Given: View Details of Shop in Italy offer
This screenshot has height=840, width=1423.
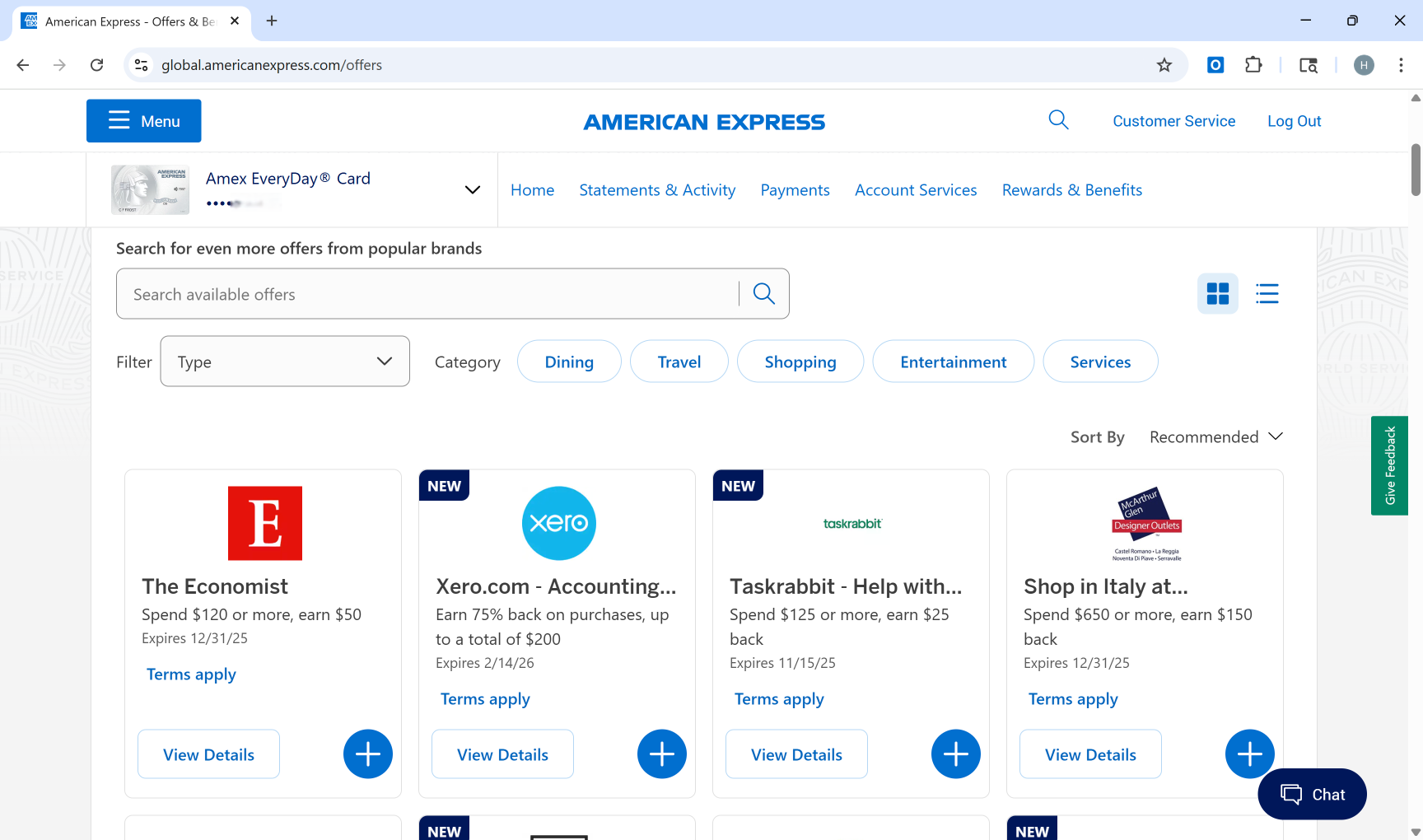Looking at the screenshot, I should pos(1090,754).
